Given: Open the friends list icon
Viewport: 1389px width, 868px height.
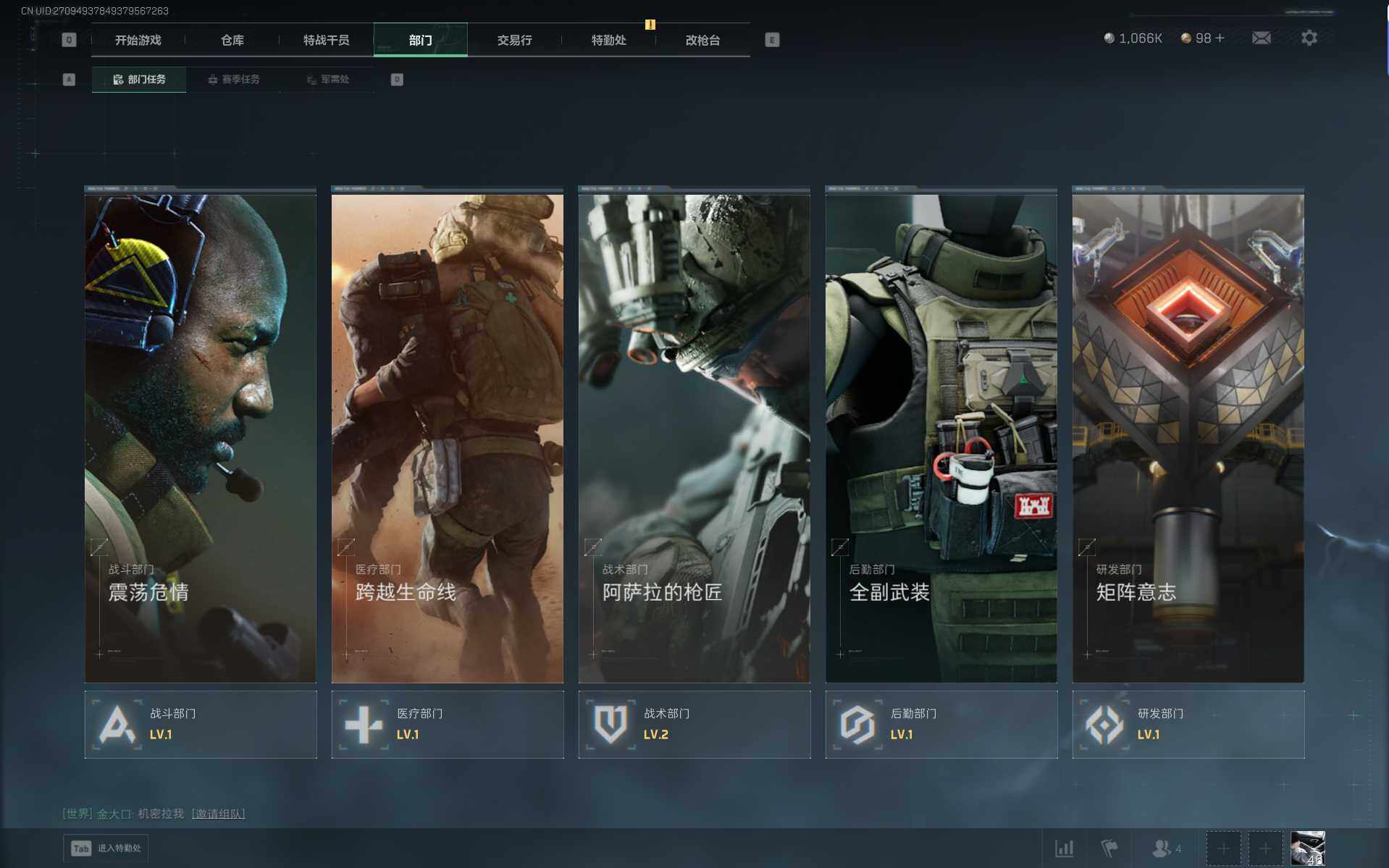Looking at the screenshot, I should tap(1162, 848).
